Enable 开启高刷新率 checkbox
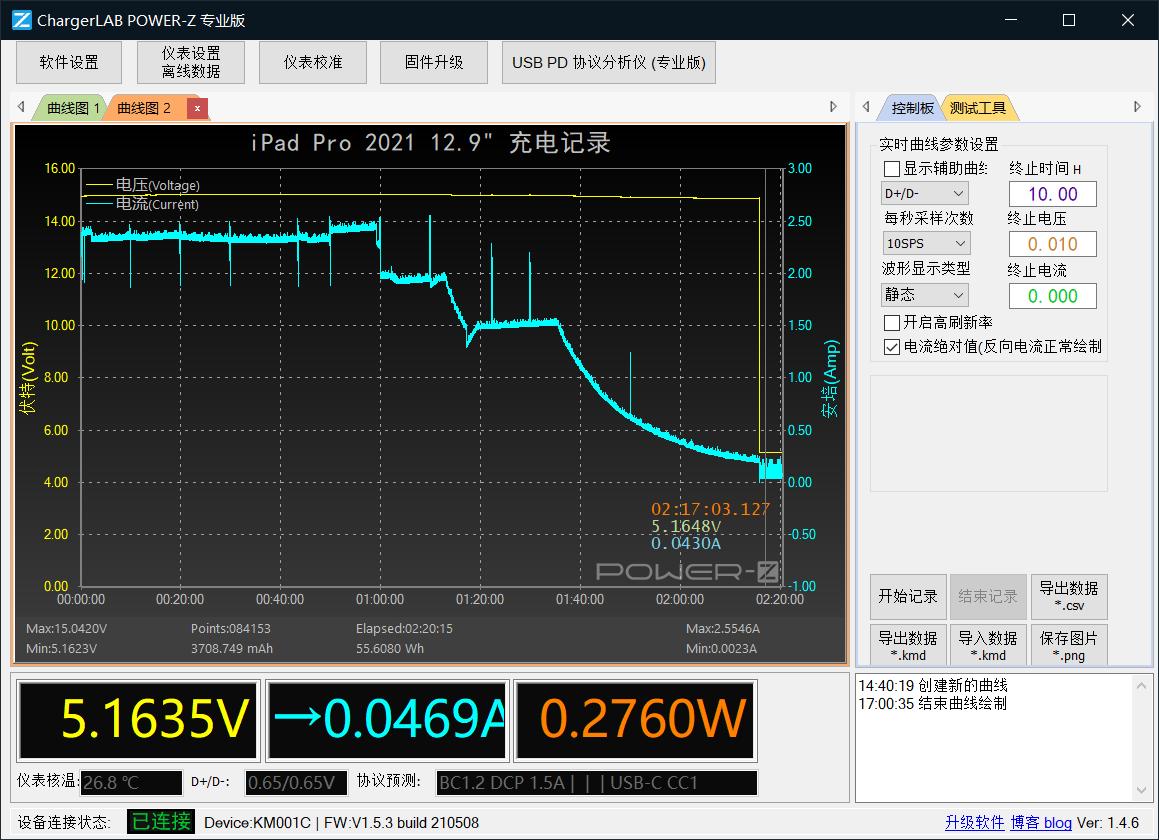The height and width of the screenshot is (840, 1159). 892,323
